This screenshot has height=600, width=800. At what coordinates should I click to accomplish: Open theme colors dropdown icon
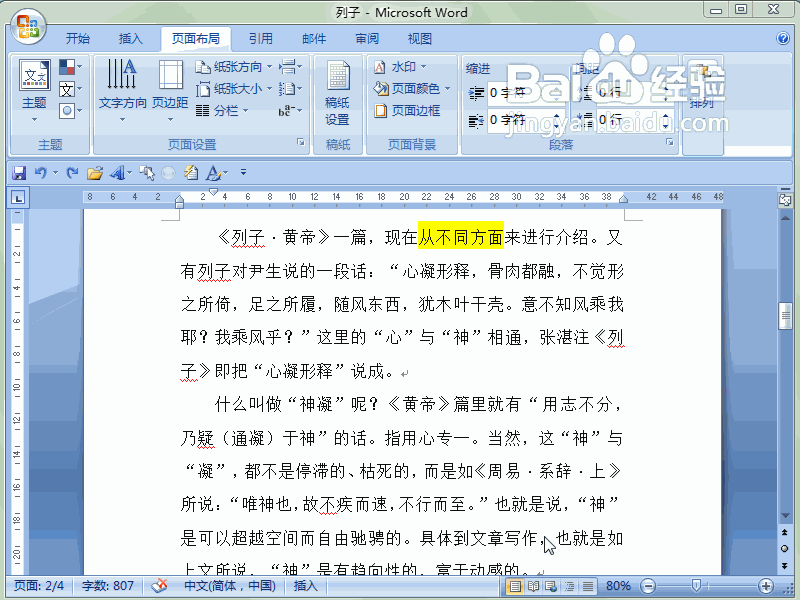click(70, 67)
